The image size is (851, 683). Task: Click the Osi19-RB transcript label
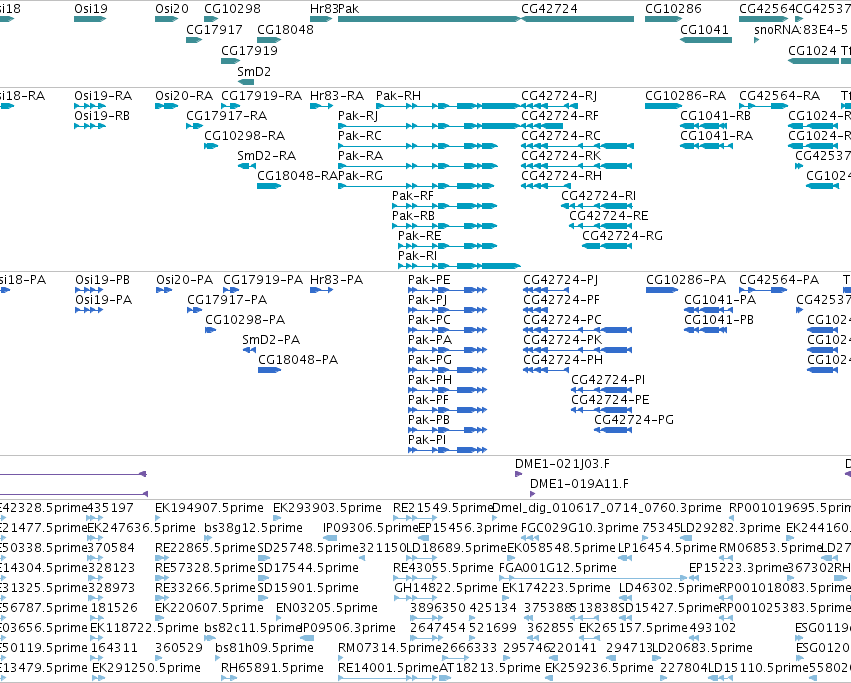(x=102, y=116)
